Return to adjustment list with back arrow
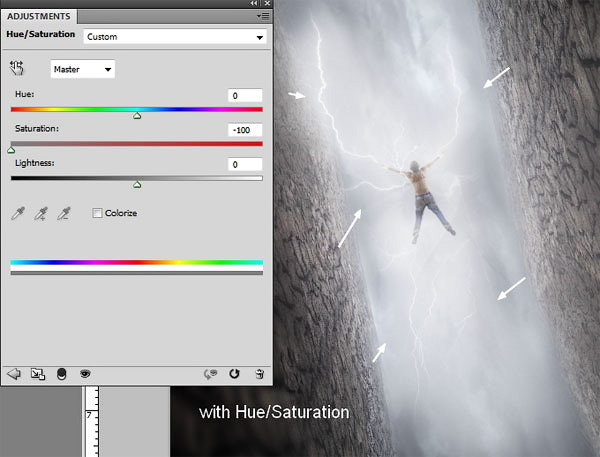This screenshot has height=457, width=600. pos(14,374)
